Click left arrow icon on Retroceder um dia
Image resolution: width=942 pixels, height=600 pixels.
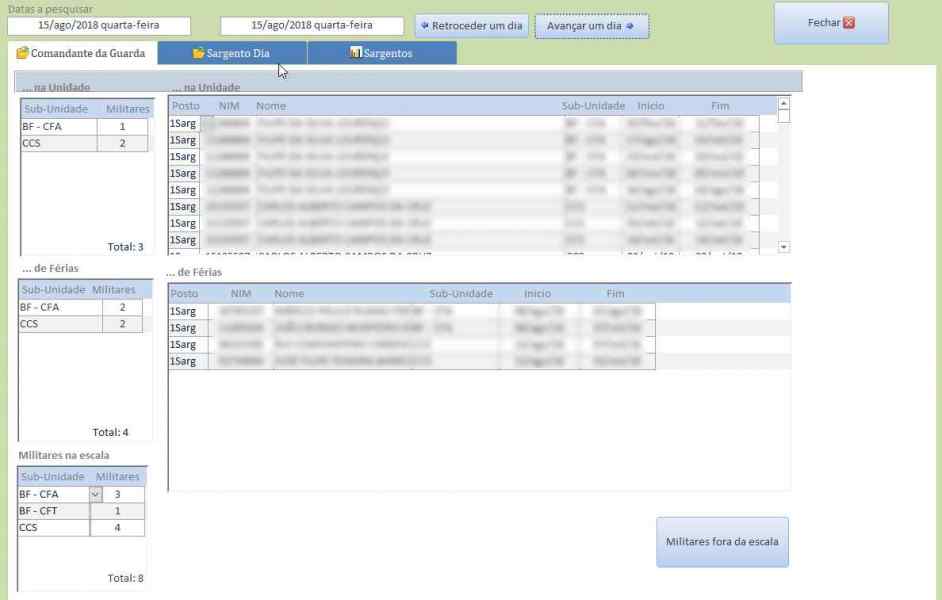424,26
